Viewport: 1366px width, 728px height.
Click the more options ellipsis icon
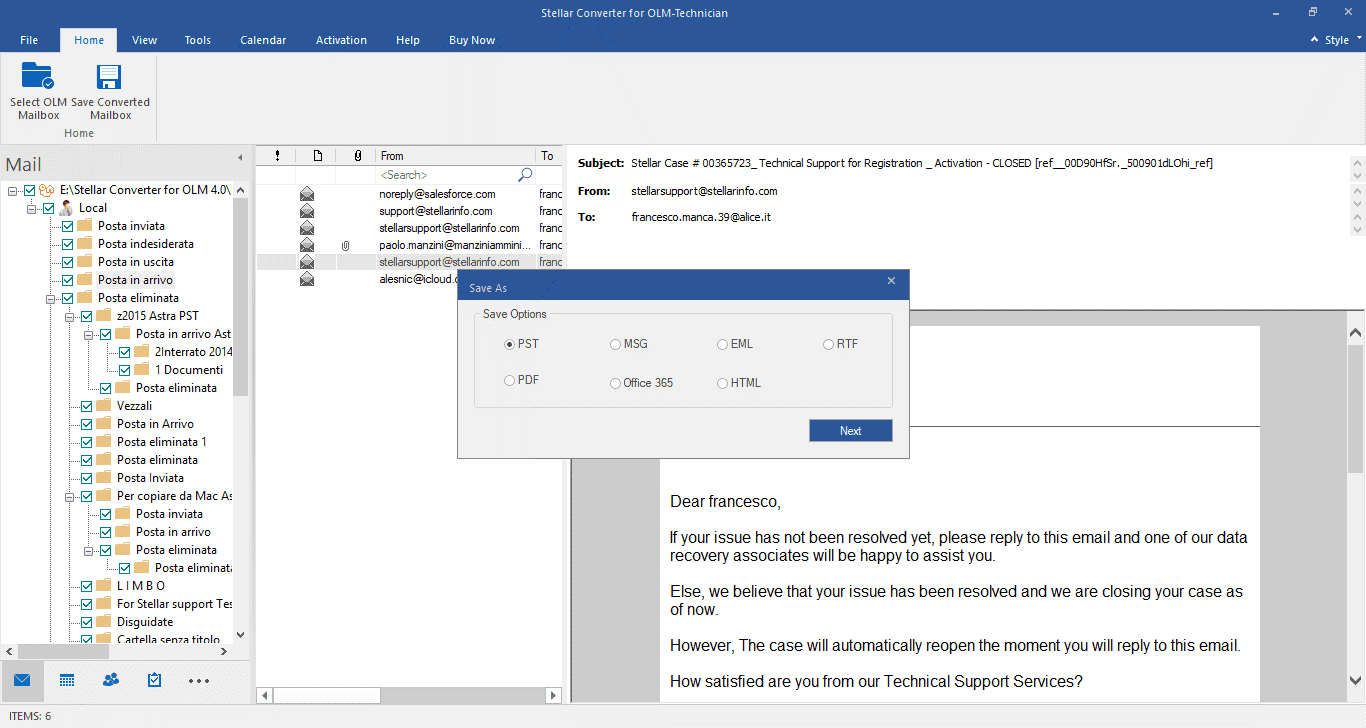click(x=199, y=681)
